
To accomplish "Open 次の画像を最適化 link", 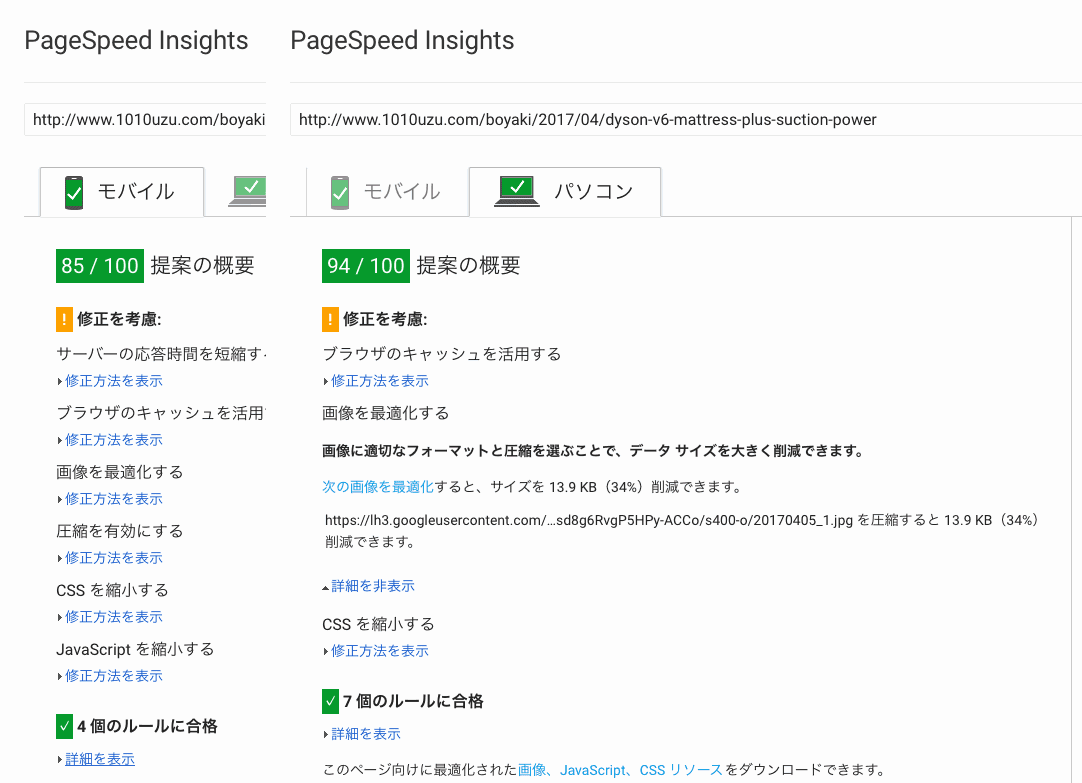I will pyautogui.click(x=378, y=487).
